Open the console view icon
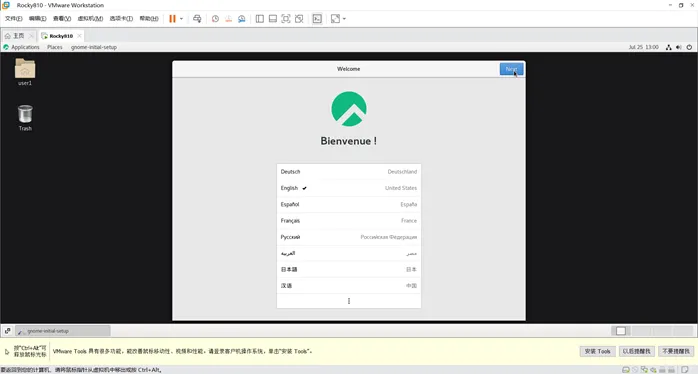698x374 pixels. tap(317, 19)
